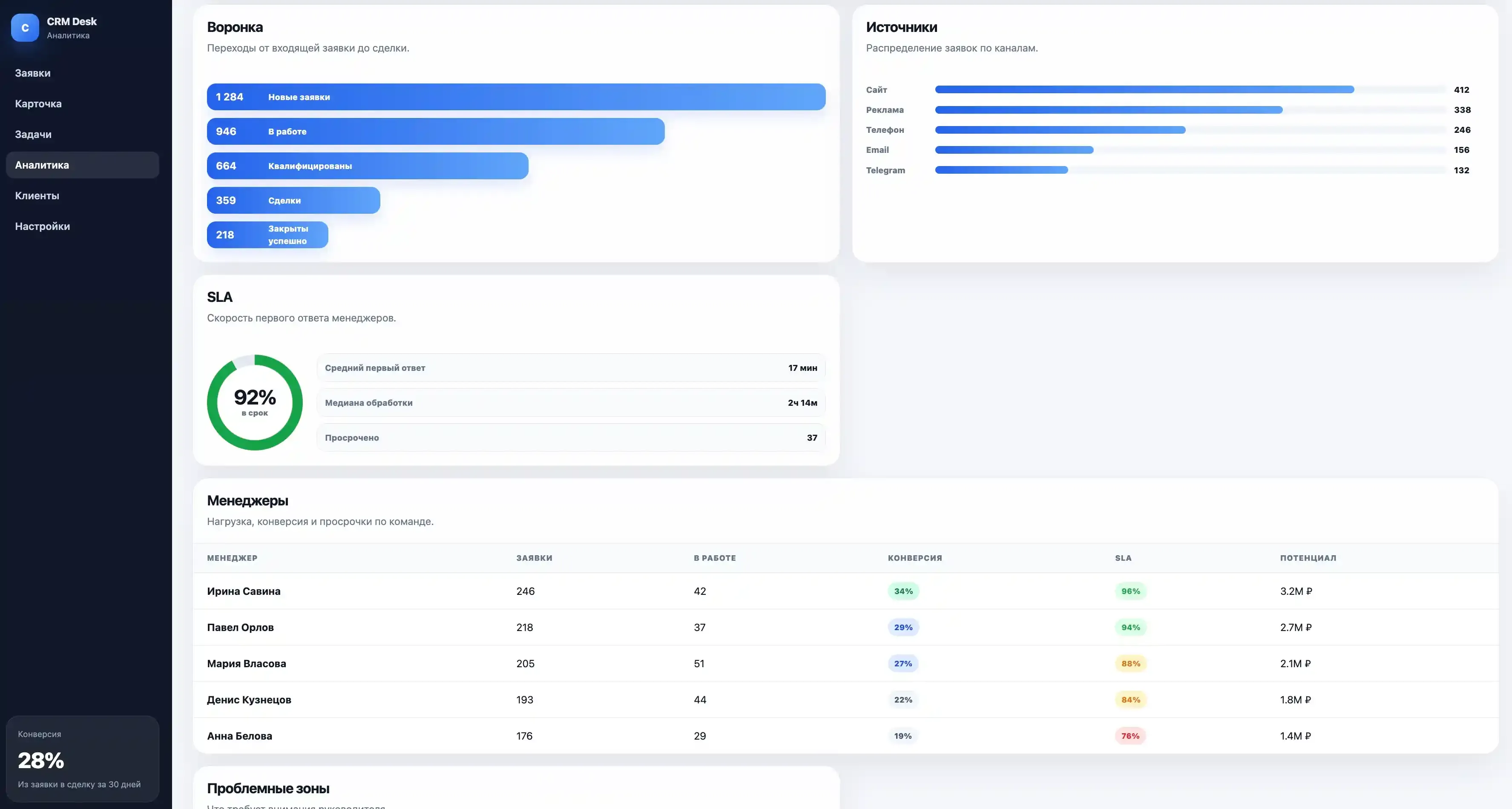
Task: Open Настройки in the sidebar
Action: click(x=82, y=227)
